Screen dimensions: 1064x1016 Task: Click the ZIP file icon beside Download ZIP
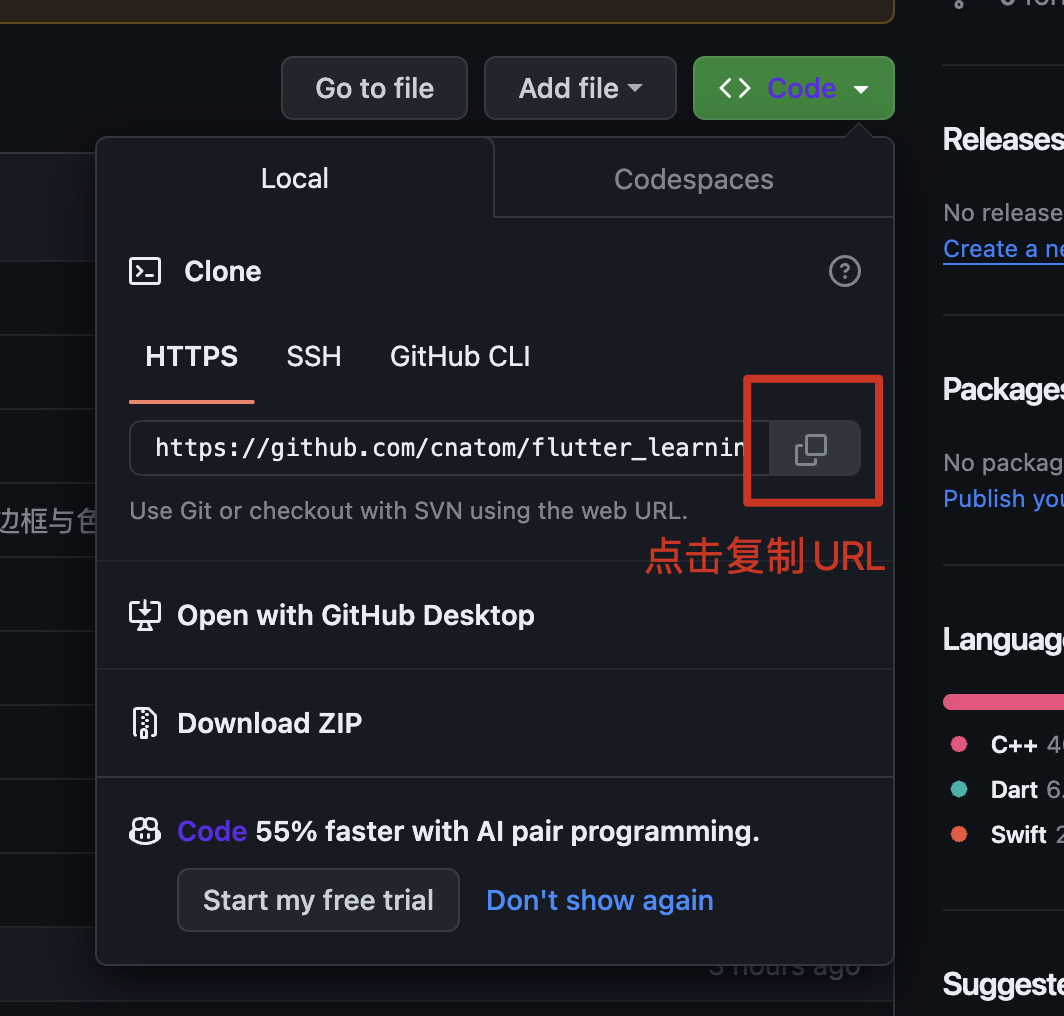145,723
